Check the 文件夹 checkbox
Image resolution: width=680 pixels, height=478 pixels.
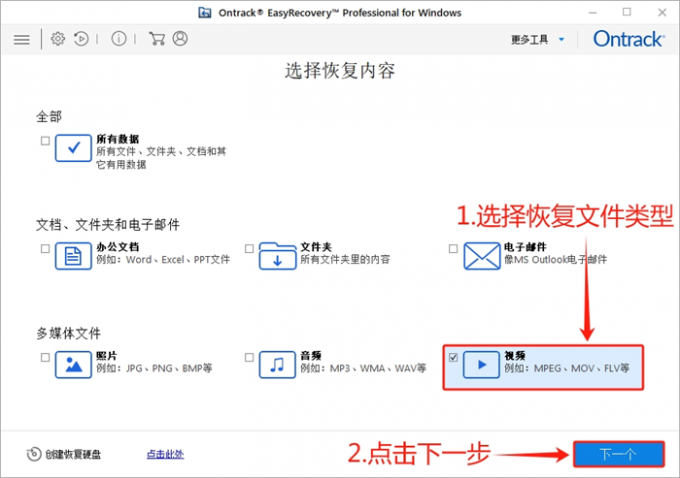(x=249, y=249)
